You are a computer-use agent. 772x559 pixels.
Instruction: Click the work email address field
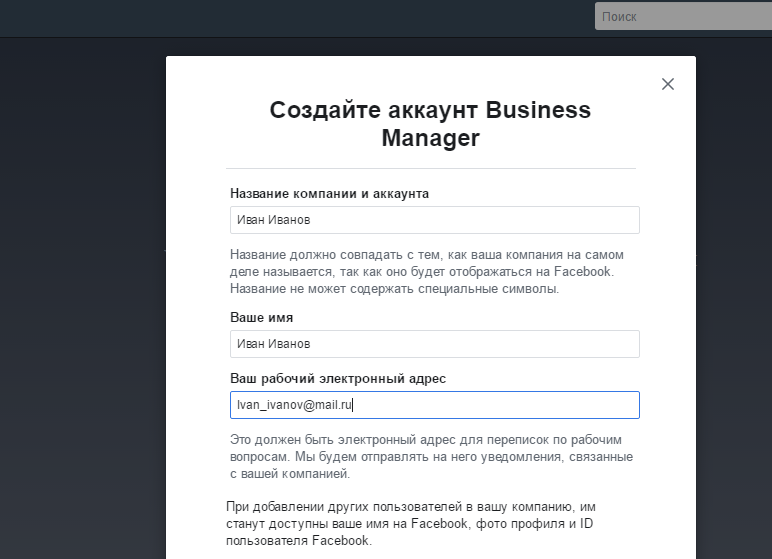(x=435, y=405)
